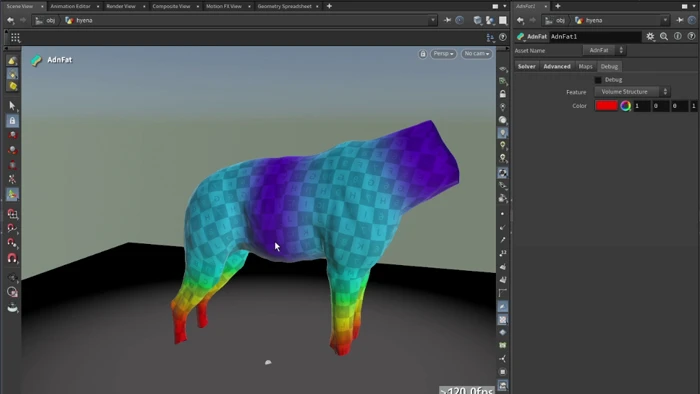Switch to the Render View tab
The width and height of the screenshot is (700, 394).
click(121, 6)
